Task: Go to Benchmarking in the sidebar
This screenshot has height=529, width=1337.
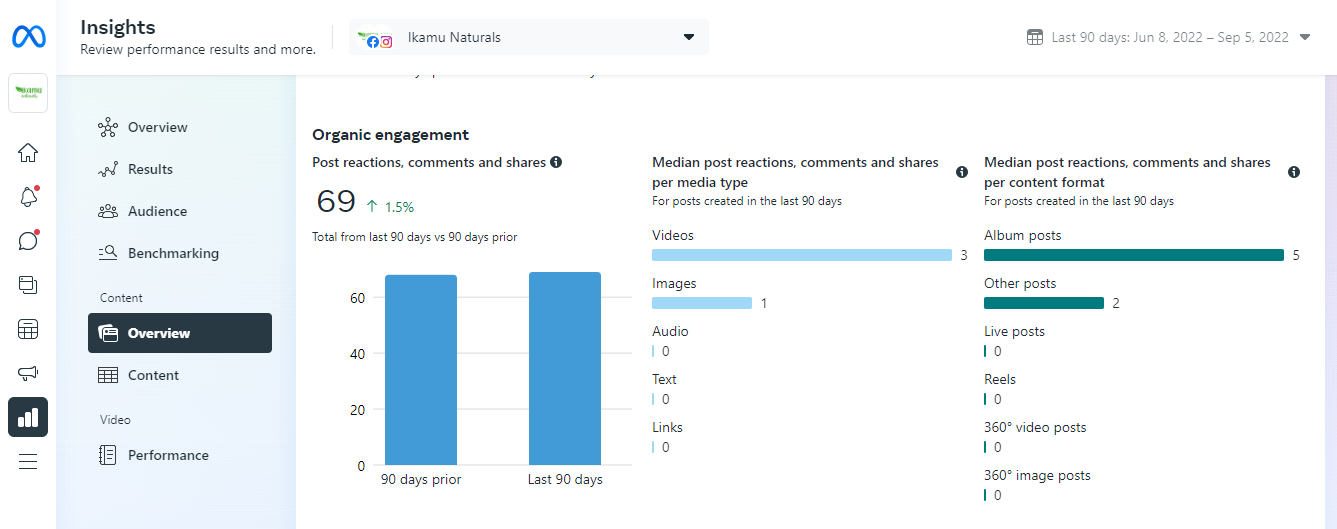Action: [173, 253]
